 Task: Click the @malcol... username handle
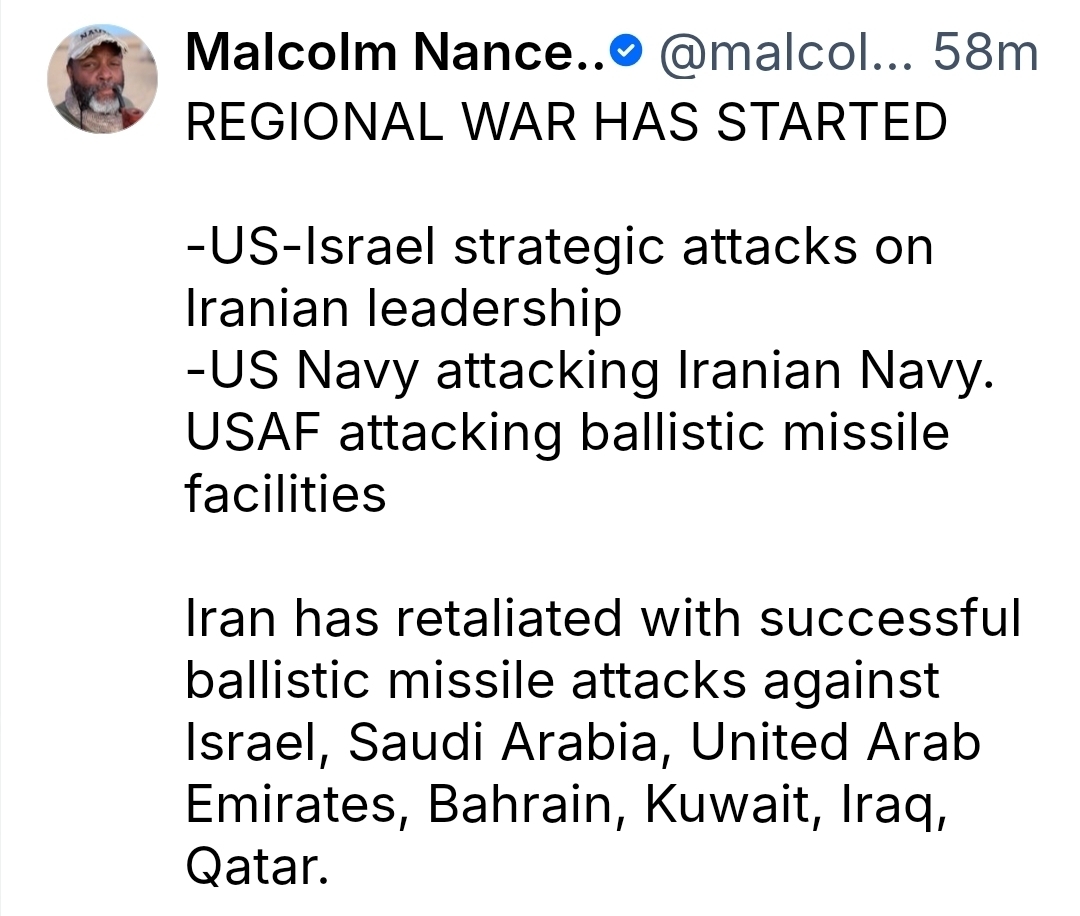pyautogui.click(x=781, y=54)
